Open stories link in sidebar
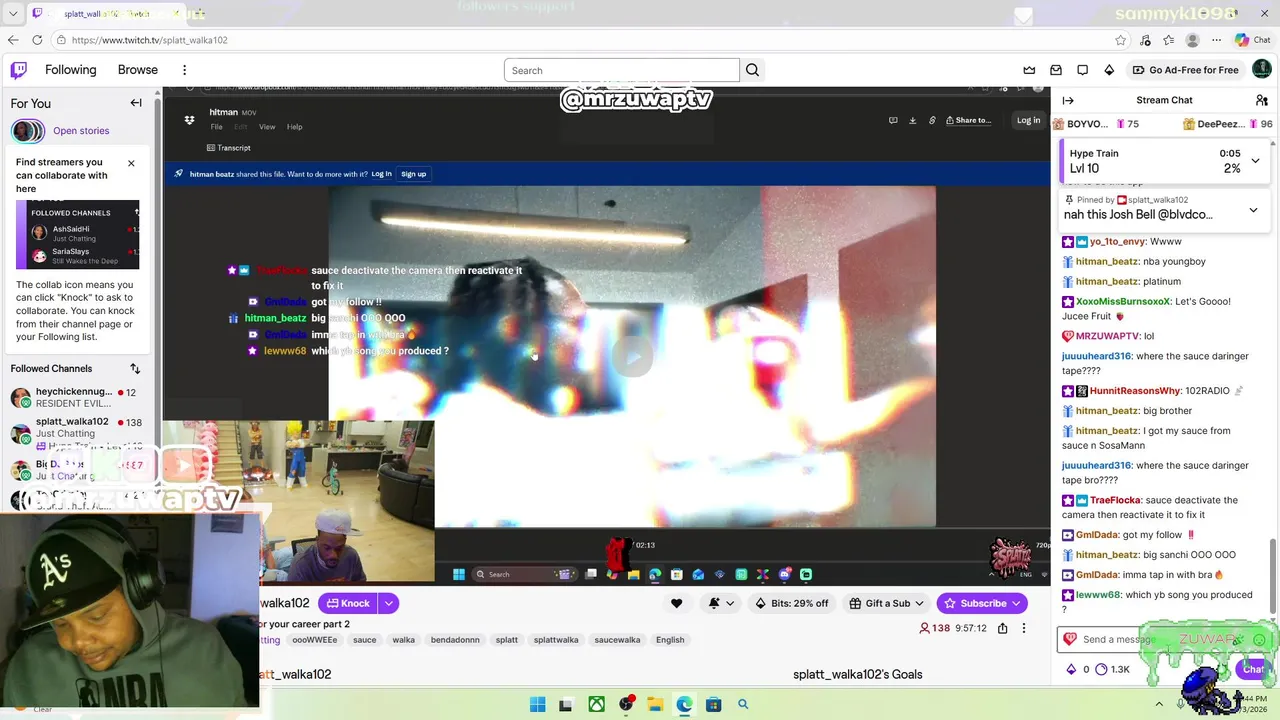The width and height of the screenshot is (1280, 720). 81,131
